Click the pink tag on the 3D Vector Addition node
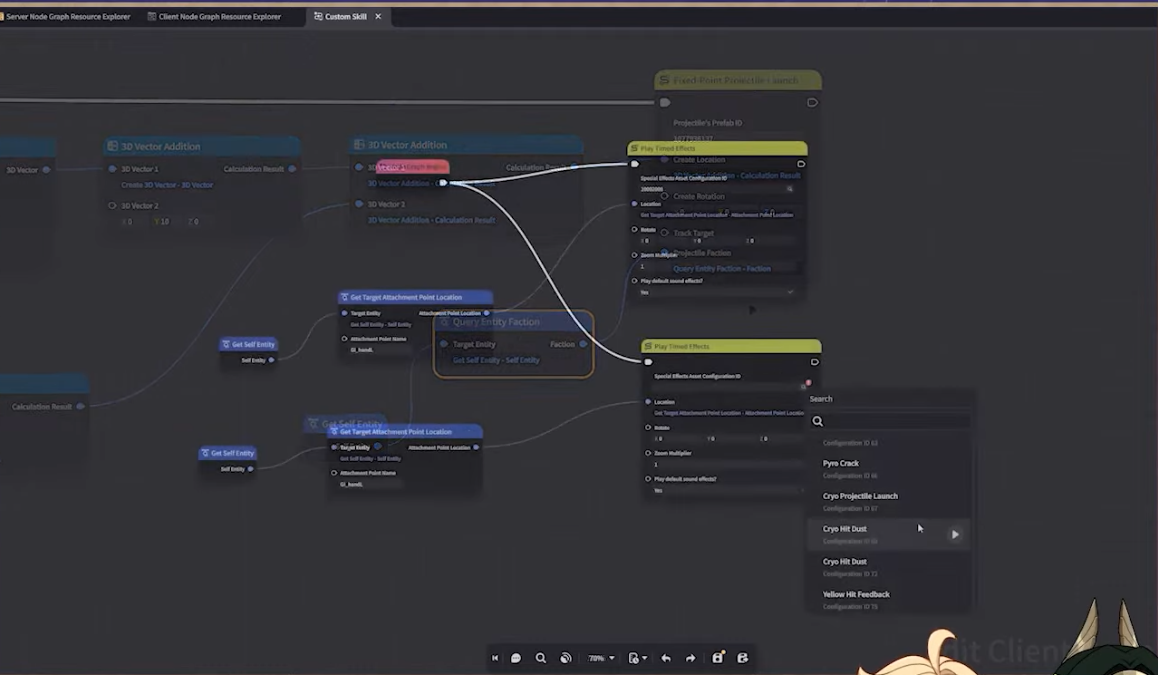 click(413, 167)
